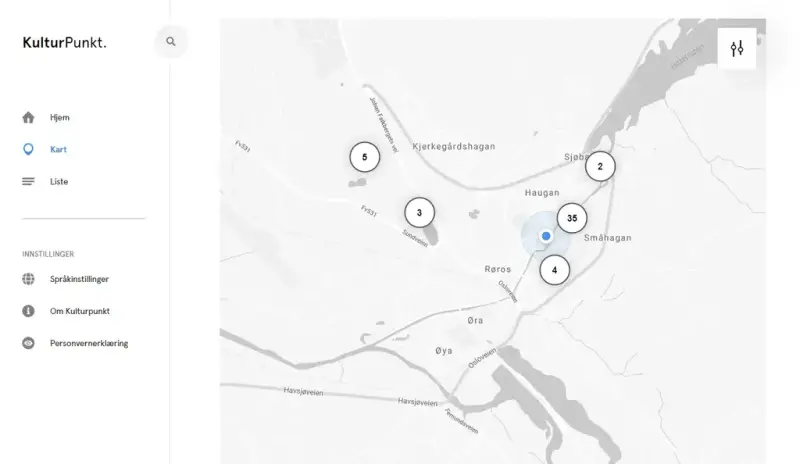Click the blue current location dot
The height and width of the screenshot is (464, 800).
(546, 236)
